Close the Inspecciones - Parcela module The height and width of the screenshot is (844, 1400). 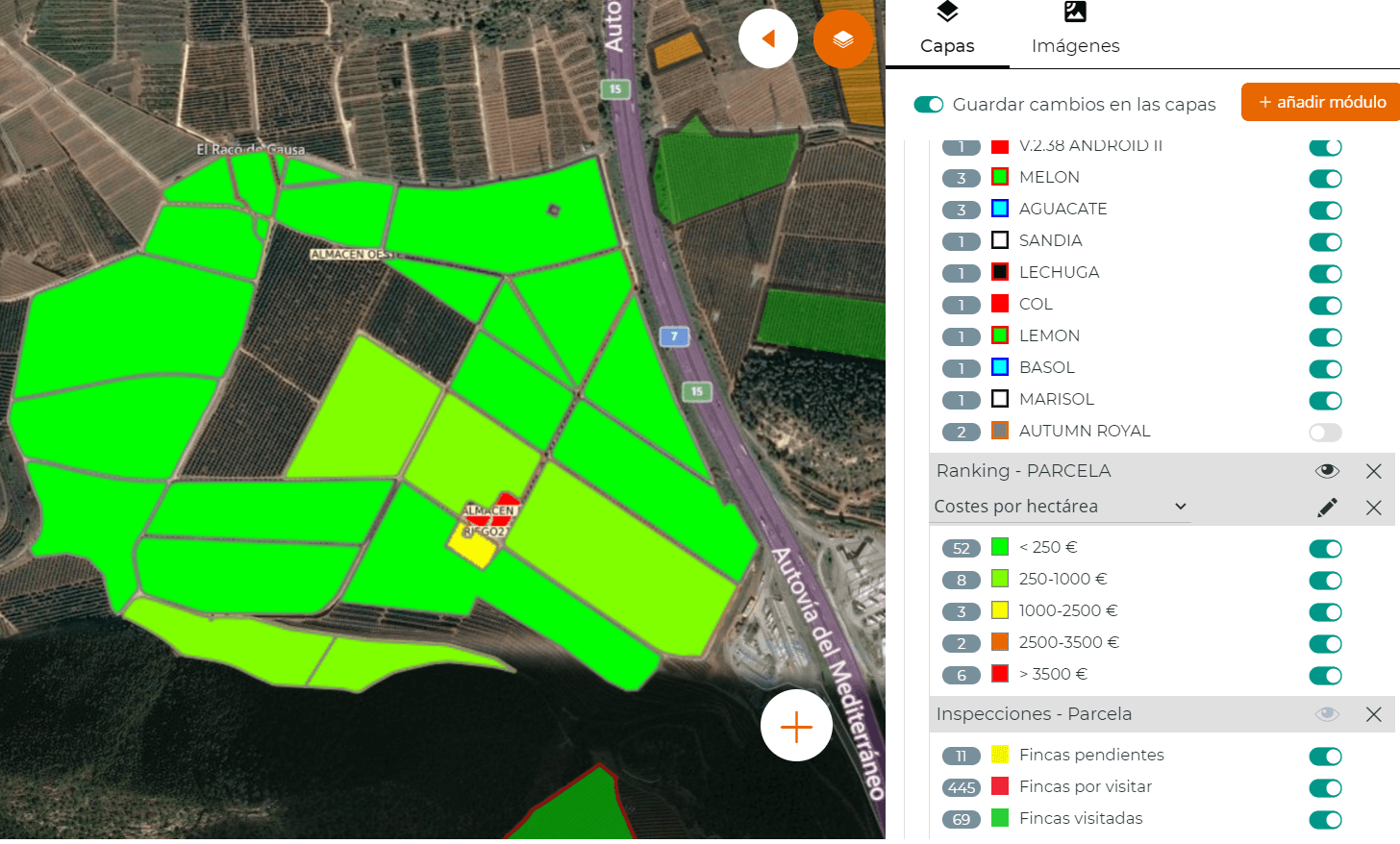1373,714
